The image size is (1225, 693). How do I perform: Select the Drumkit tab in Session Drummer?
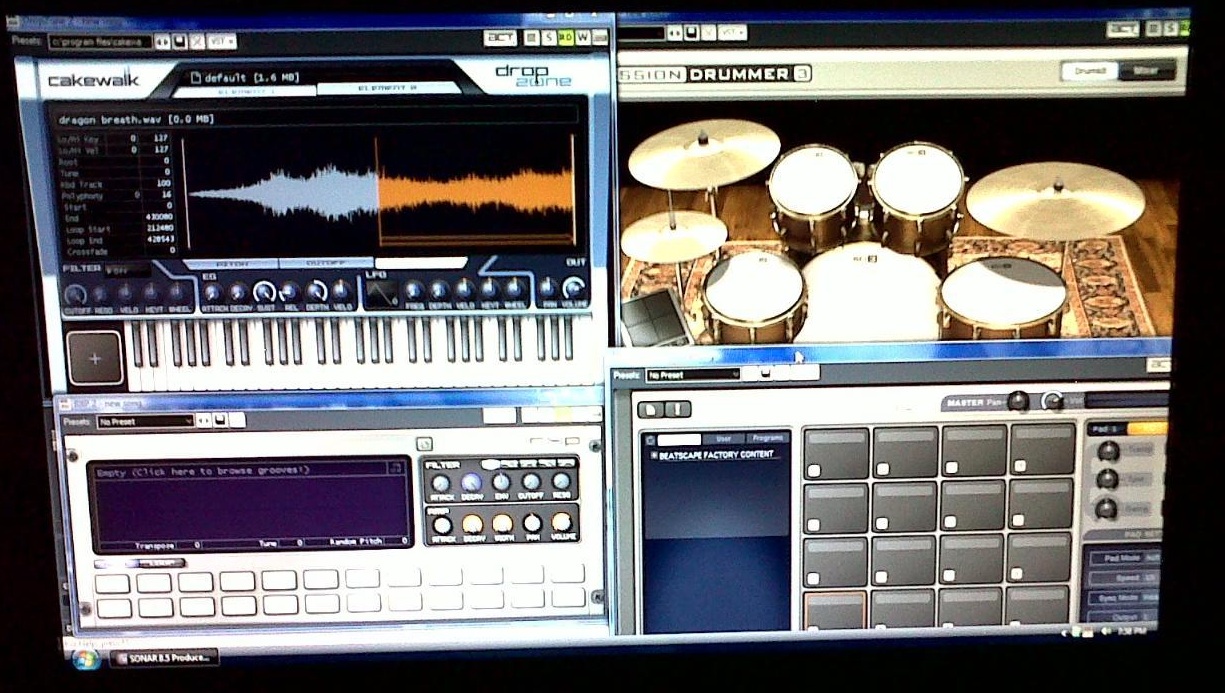[1089, 71]
